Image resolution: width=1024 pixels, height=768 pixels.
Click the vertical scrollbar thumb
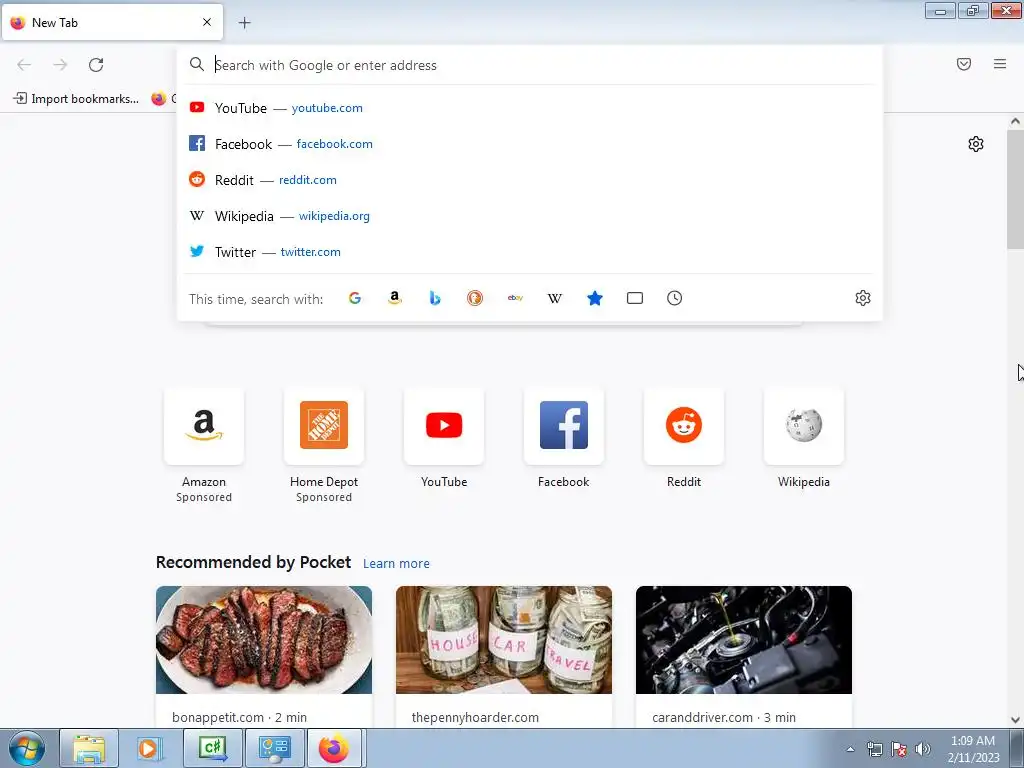(1015, 189)
